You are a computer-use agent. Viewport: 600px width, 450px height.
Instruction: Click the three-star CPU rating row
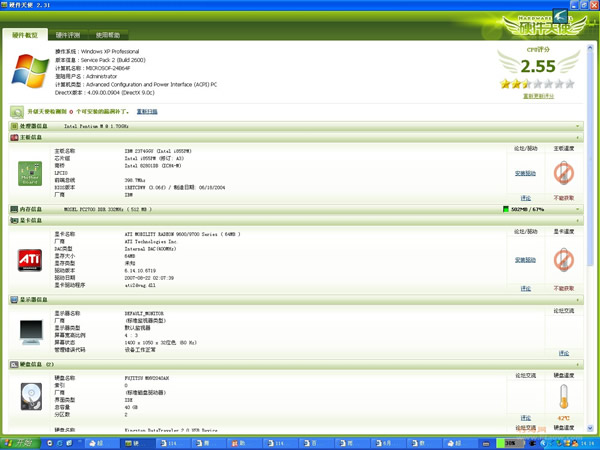pos(537,84)
